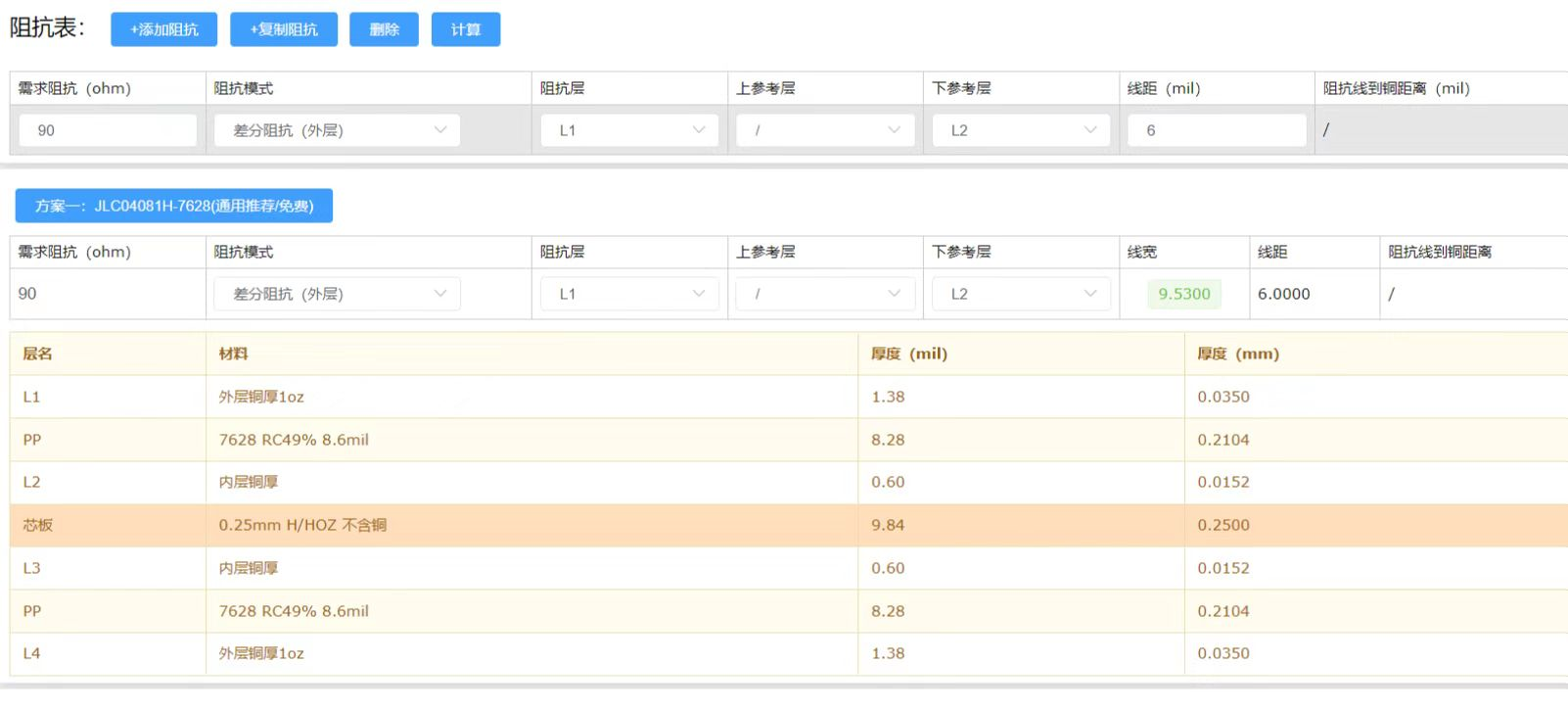Expand 阻抗层 L1 dropdown in the 阻抗表 input row
Viewport: 1568px width, 709px height.
629,130
